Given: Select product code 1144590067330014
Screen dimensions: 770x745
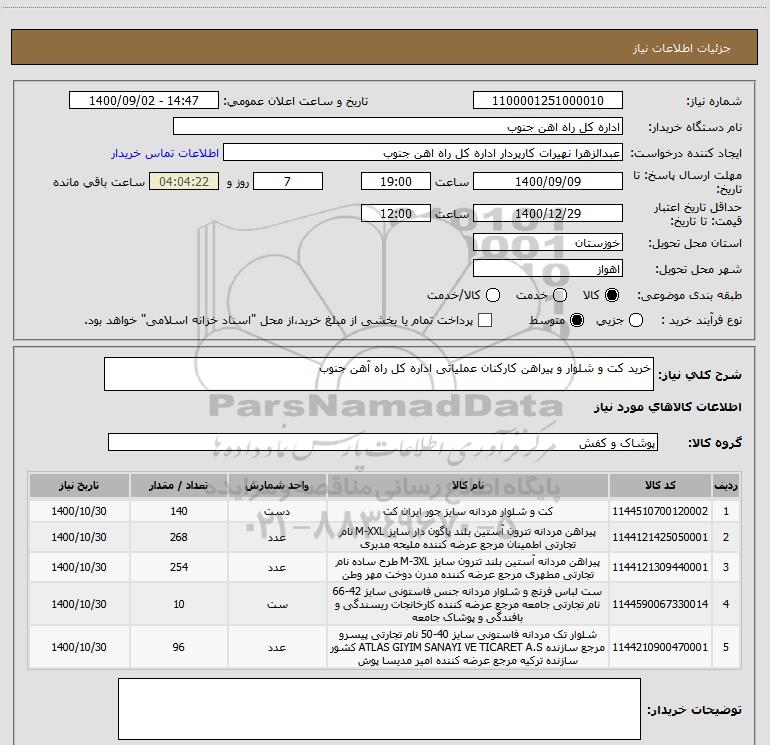Looking at the screenshot, I should [660, 604].
